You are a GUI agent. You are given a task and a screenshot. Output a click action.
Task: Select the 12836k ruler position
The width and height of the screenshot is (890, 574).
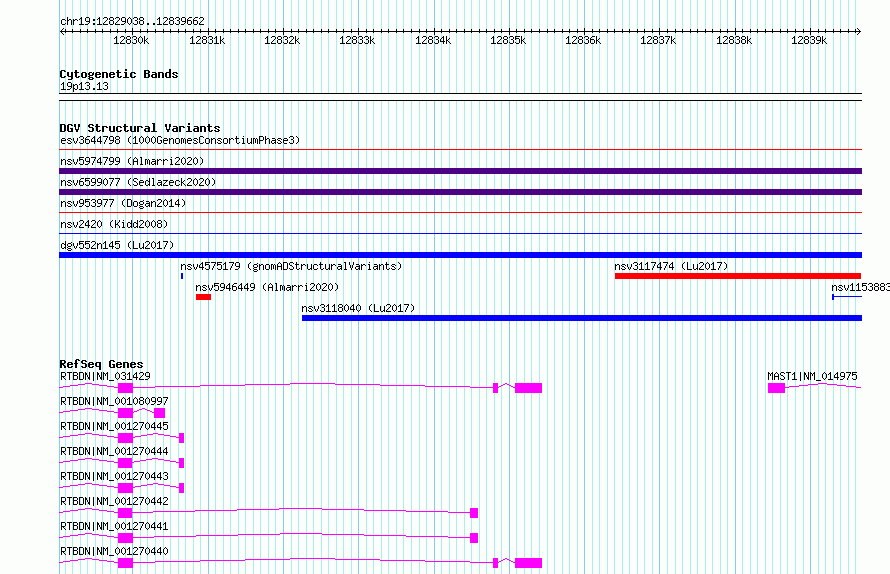(583, 40)
